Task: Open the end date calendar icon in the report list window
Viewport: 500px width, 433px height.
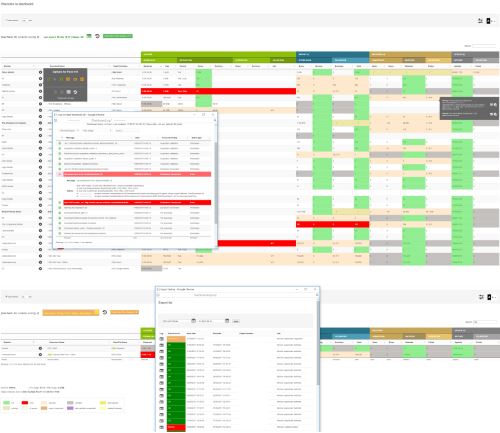Action: point(227,321)
